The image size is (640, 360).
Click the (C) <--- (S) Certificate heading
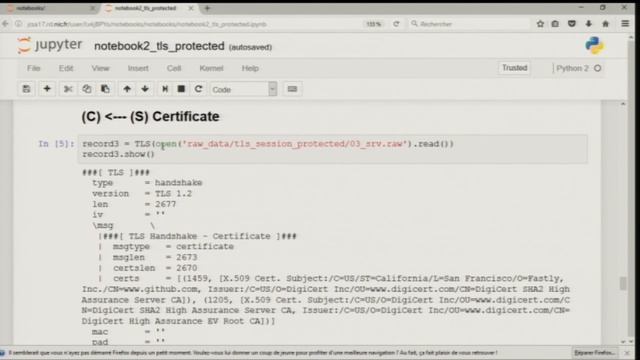point(150,116)
